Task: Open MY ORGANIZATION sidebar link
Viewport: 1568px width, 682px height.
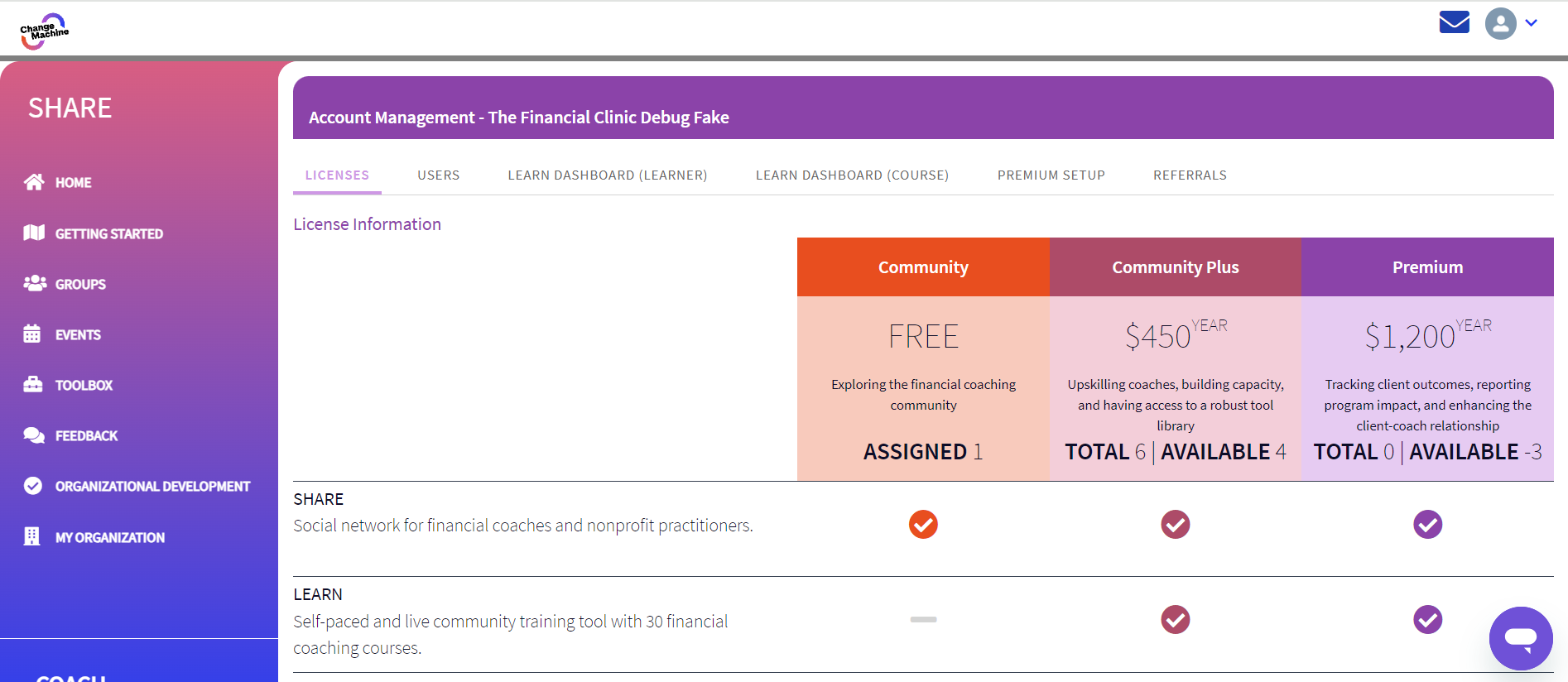Action: point(110,538)
